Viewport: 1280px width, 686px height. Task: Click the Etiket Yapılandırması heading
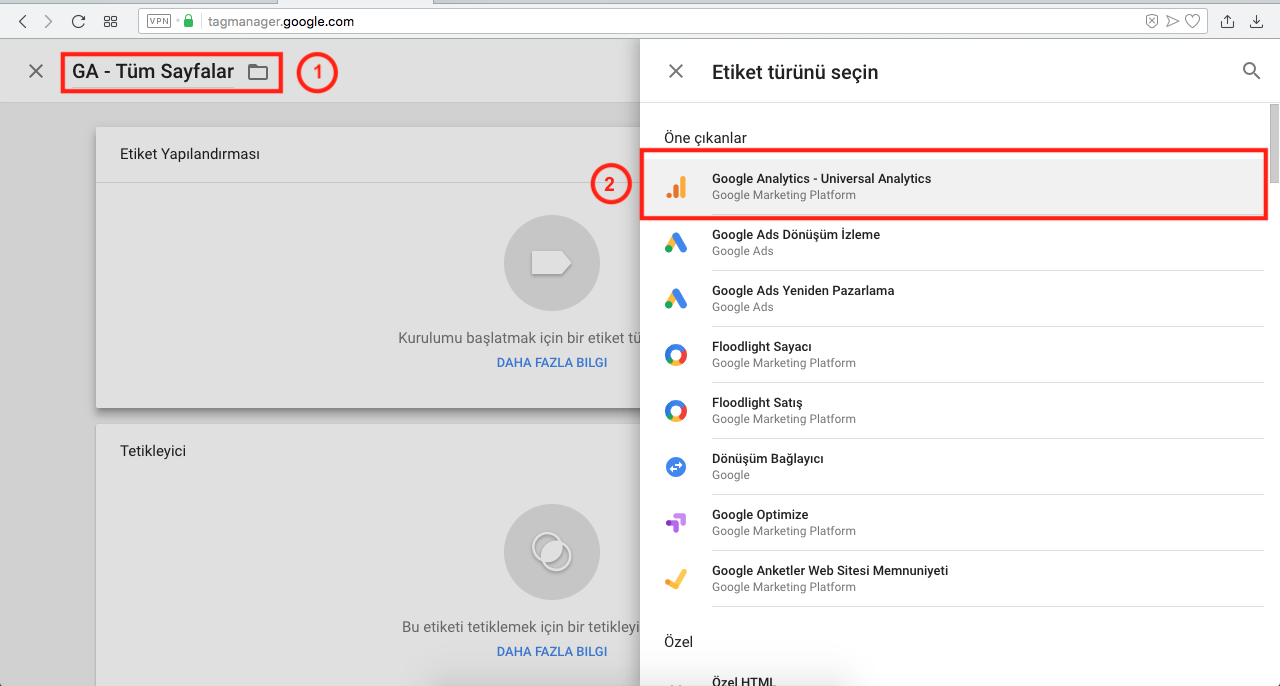tap(190, 154)
